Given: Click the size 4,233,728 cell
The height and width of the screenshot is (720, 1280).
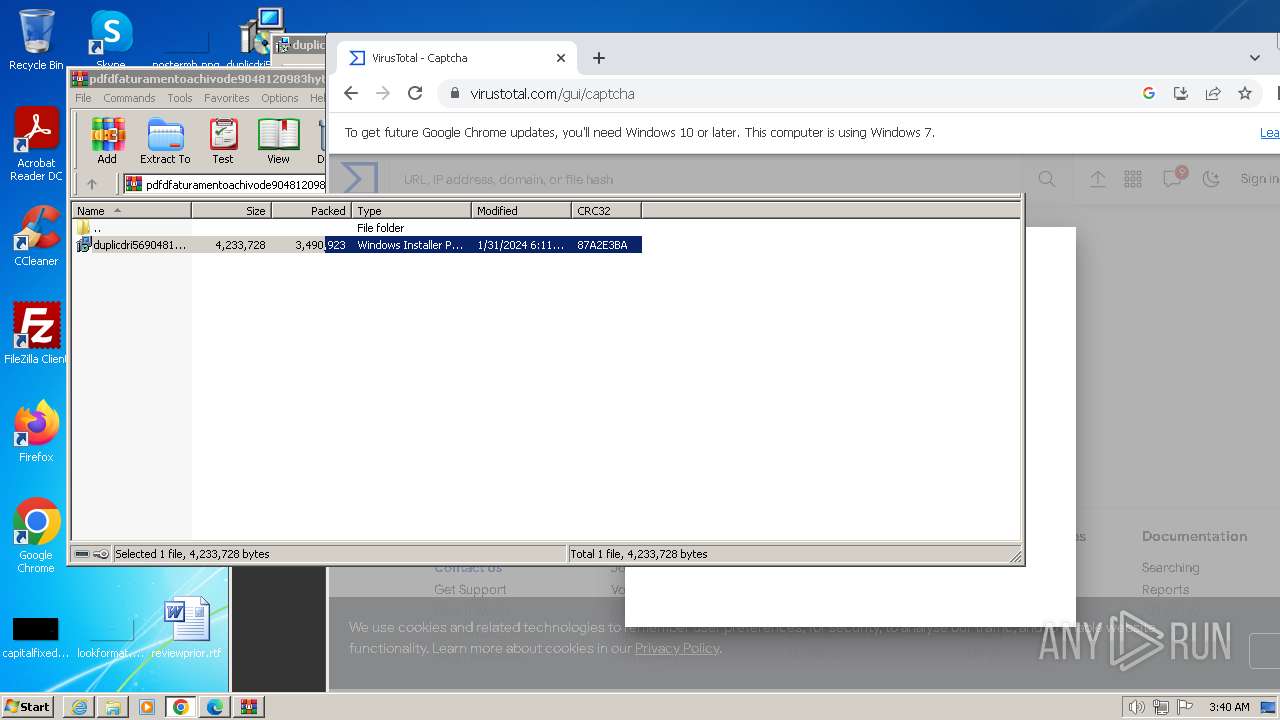Looking at the screenshot, I should (x=240, y=245).
